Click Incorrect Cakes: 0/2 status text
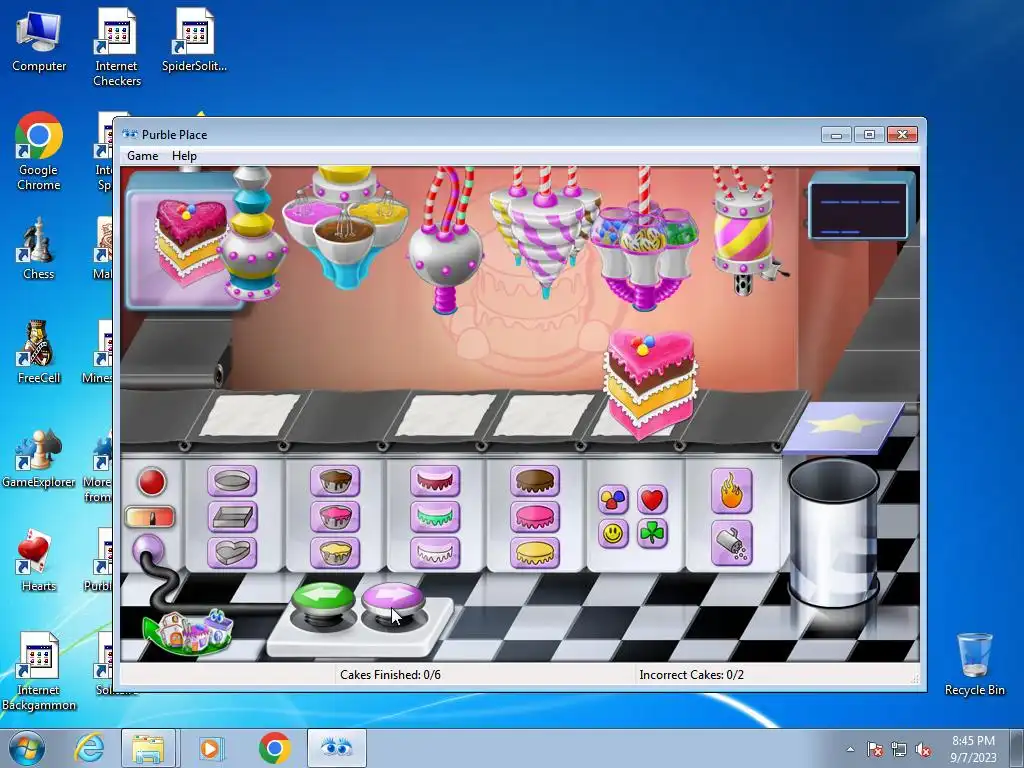The image size is (1024, 768). 692,675
